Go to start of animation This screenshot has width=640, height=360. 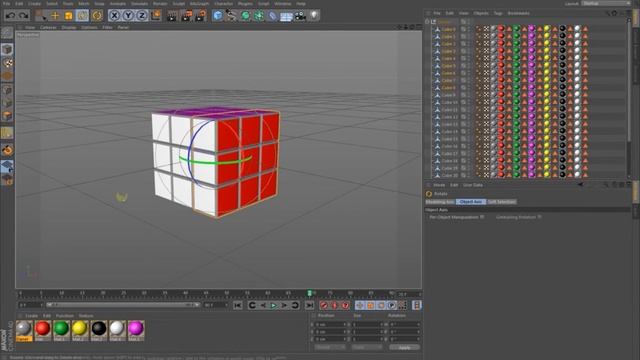point(238,305)
